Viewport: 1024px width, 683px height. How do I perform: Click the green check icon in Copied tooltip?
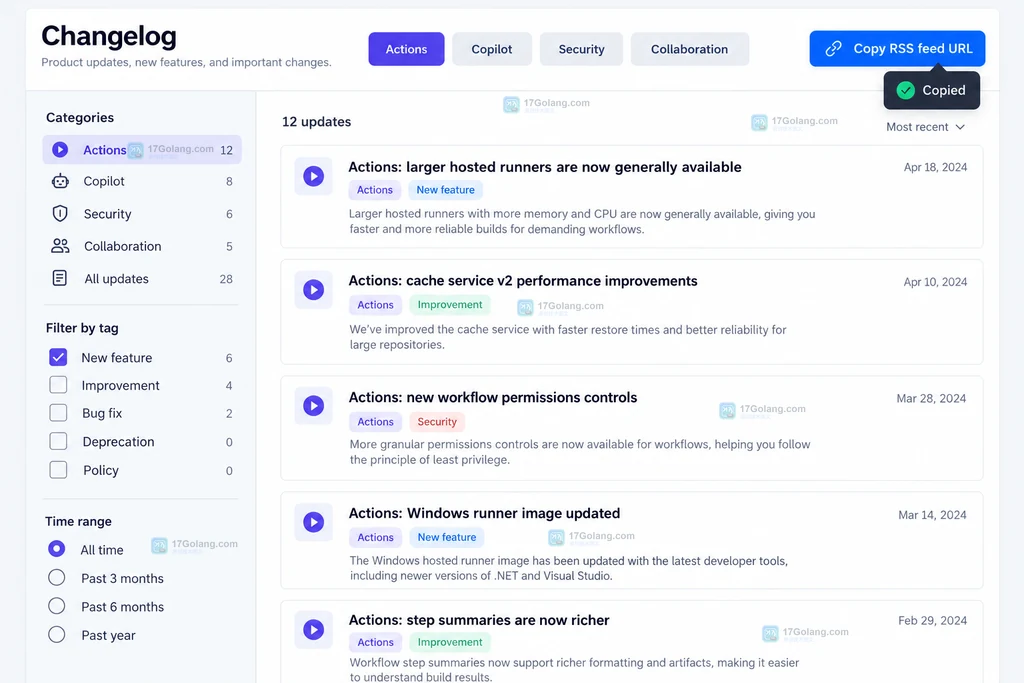tap(905, 90)
